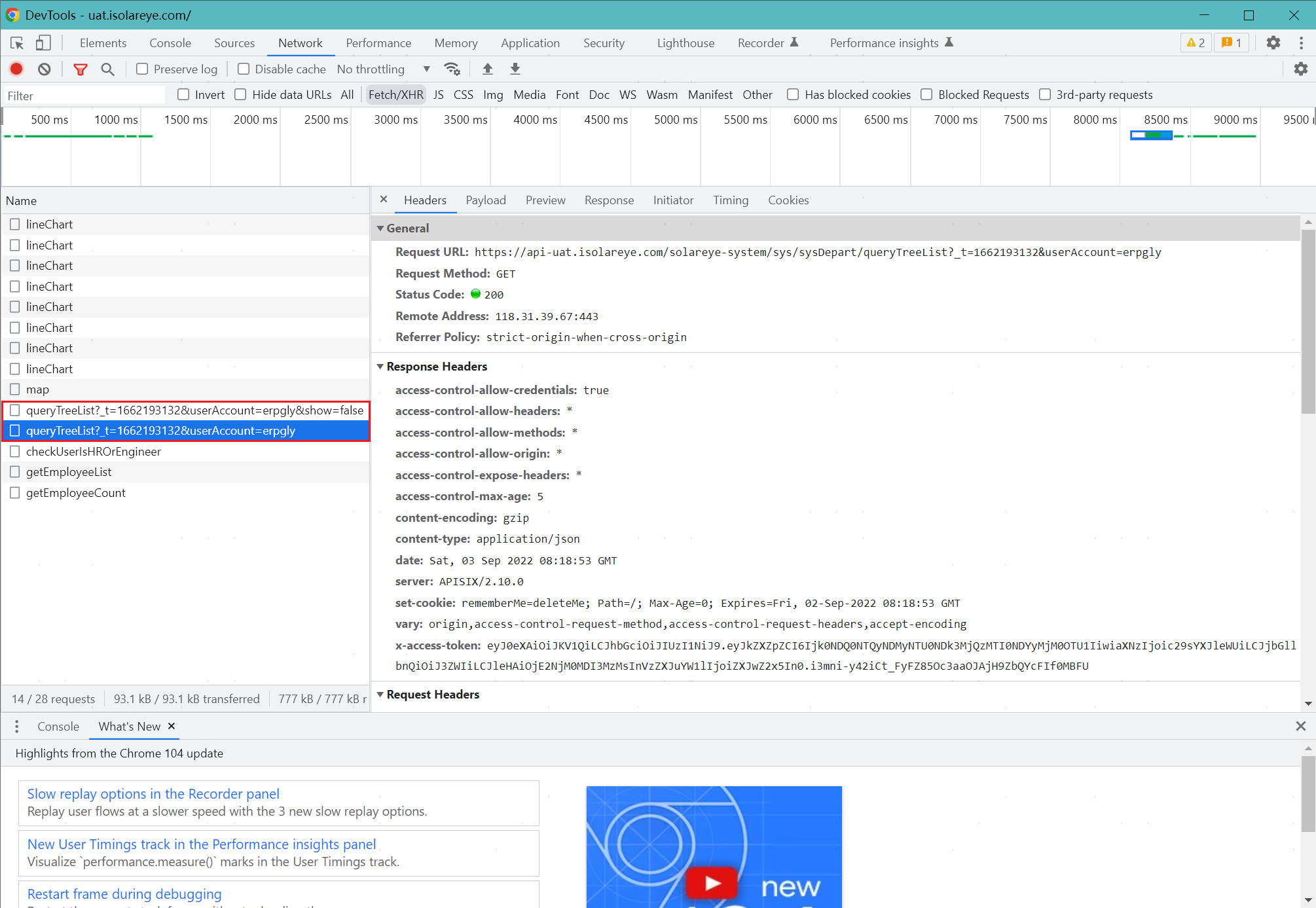The height and width of the screenshot is (908, 1316).
Task: Enable the Preserve log checkbox
Action: point(142,69)
